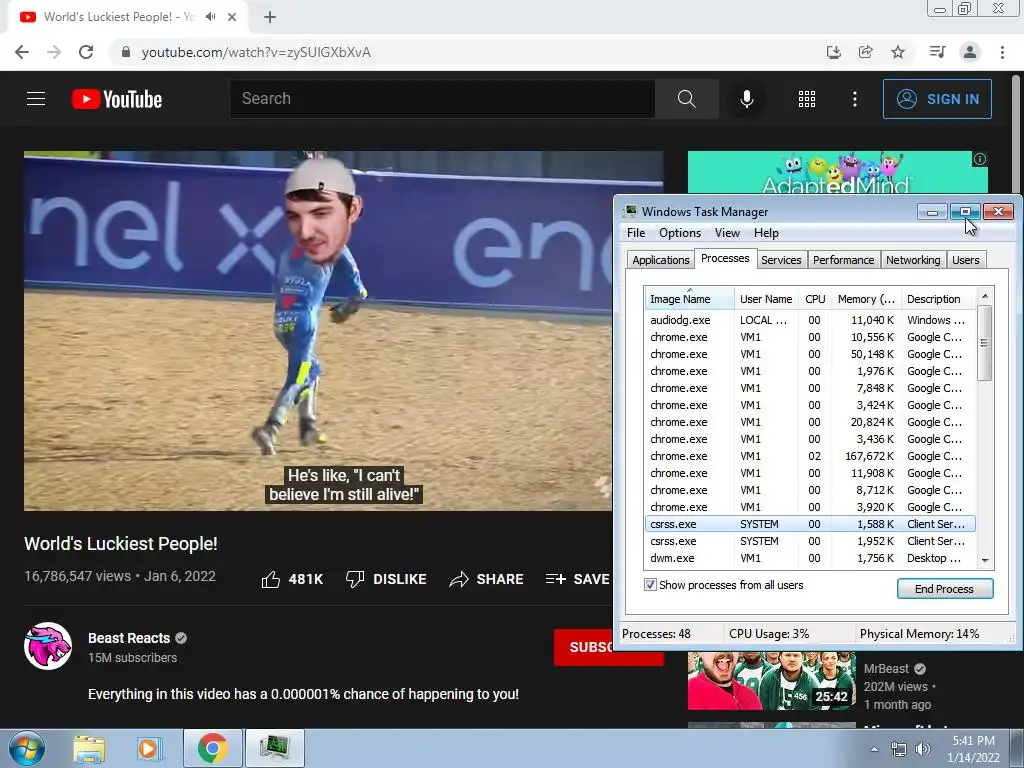
Task: Mute the tab audio speaker icon
Action: click(x=210, y=17)
